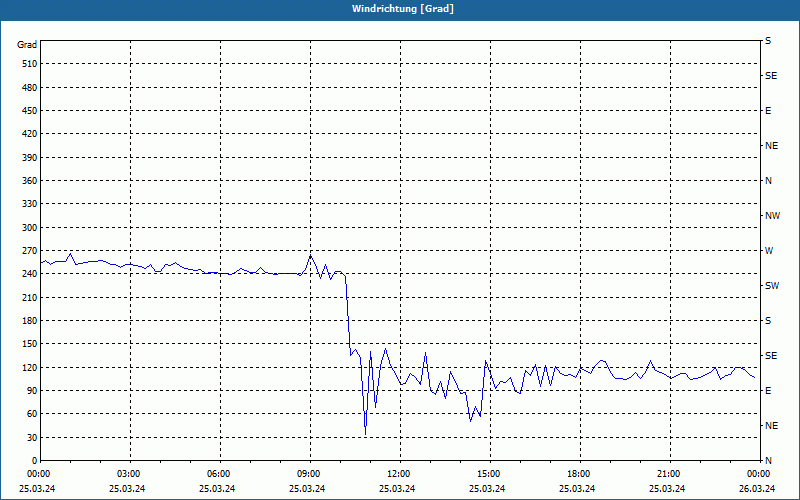Select the 450 y-axis value
Screen dimensions: 800x500
[30, 111]
